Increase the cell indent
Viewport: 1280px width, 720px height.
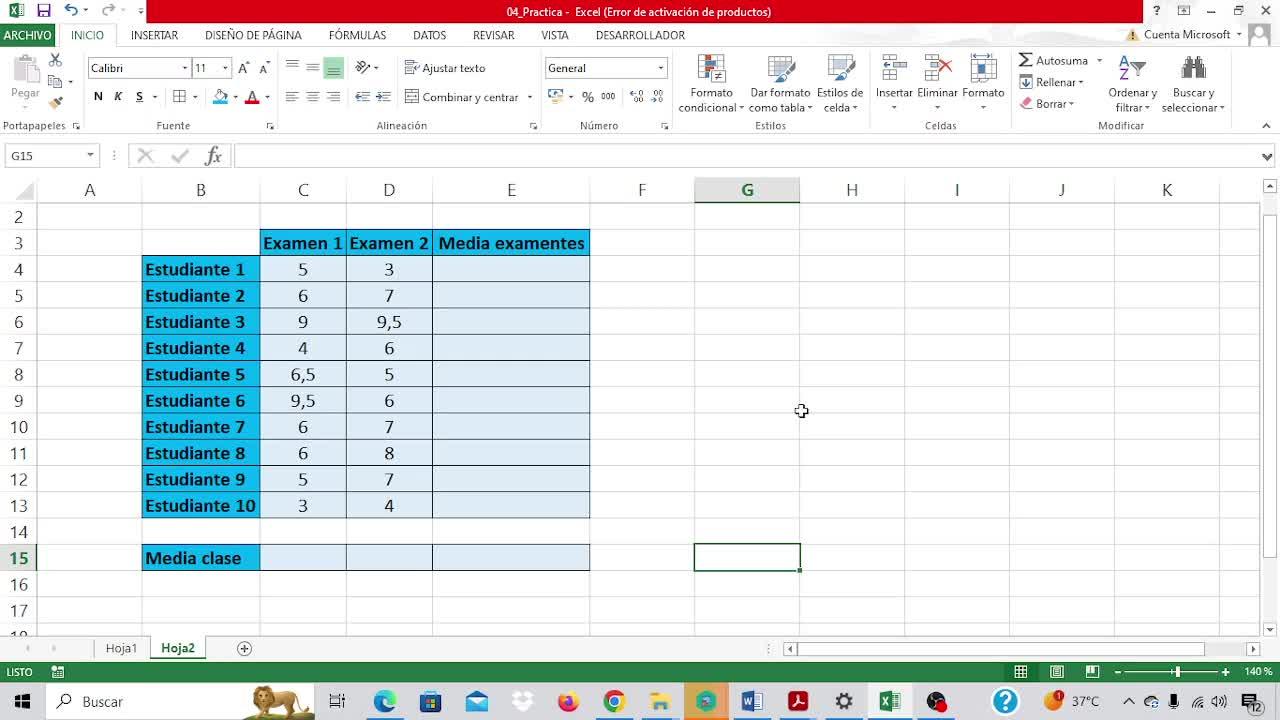pos(383,97)
